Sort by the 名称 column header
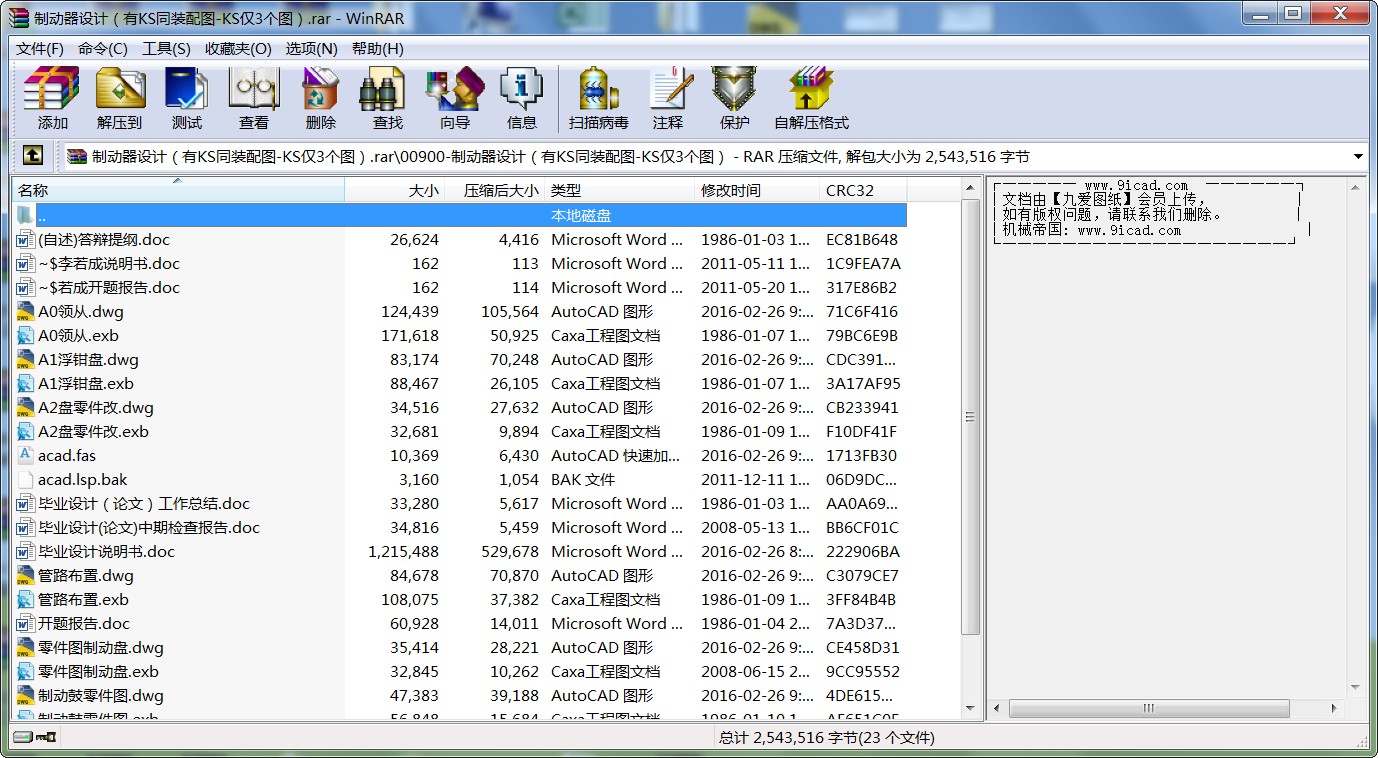Screen dimensions: 1378x758 tap(178, 190)
